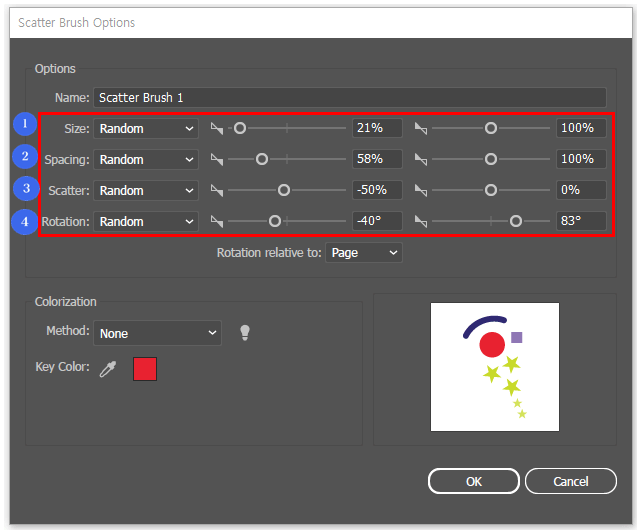Click the Name field containing Scatter Brush 1
638x531 pixels.
pyautogui.click(x=350, y=98)
